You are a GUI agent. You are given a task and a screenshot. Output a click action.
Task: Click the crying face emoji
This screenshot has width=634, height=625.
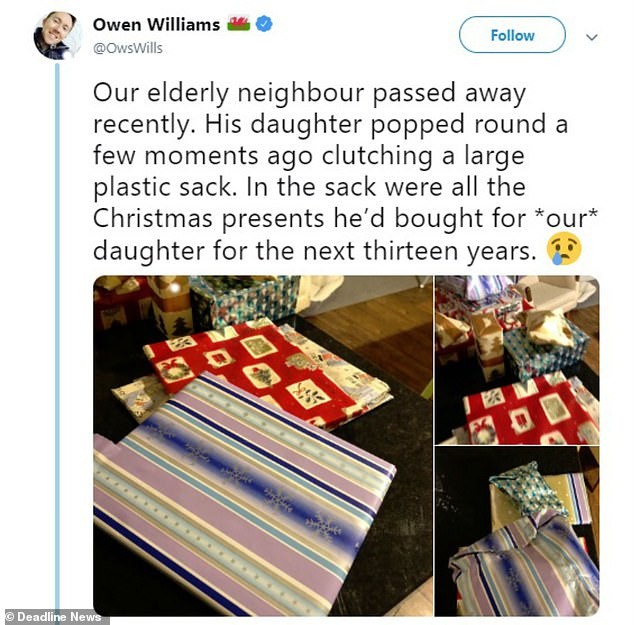pyautogui.click(x=564, y=249)
